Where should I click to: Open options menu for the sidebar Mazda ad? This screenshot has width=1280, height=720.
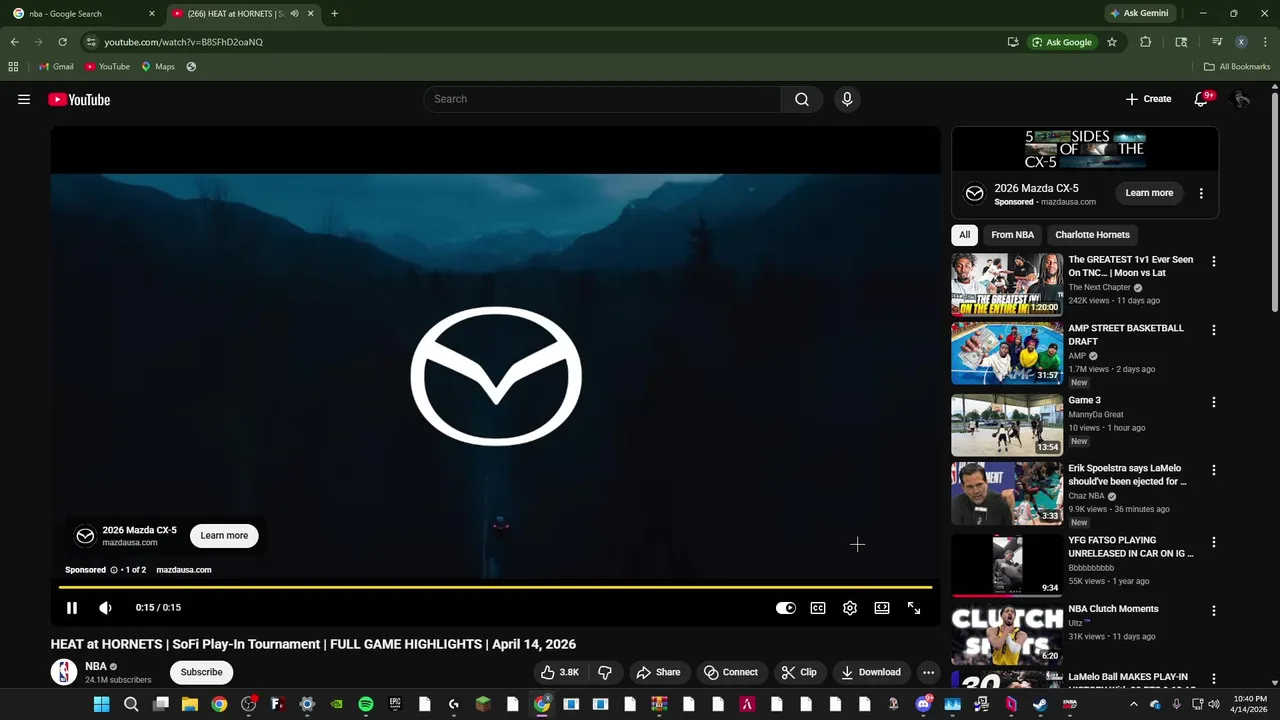[x=1201, y=193]
